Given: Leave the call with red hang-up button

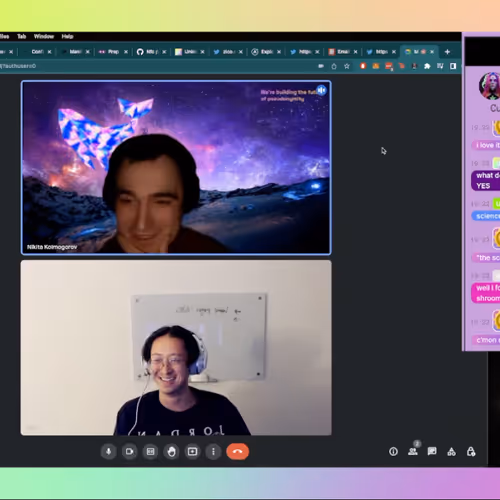Looking at the screenshot, I should 238,452.
